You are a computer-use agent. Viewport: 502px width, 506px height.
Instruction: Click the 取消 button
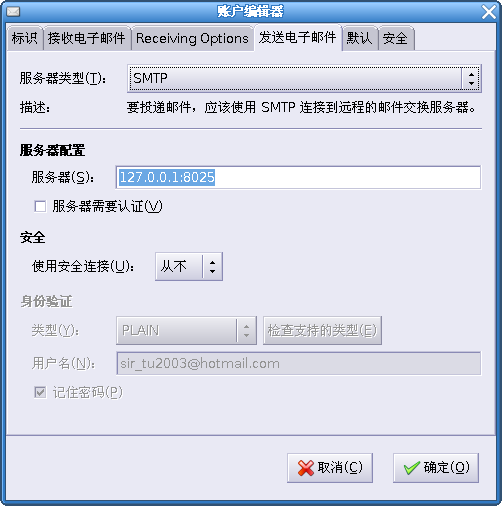(330, 468)
